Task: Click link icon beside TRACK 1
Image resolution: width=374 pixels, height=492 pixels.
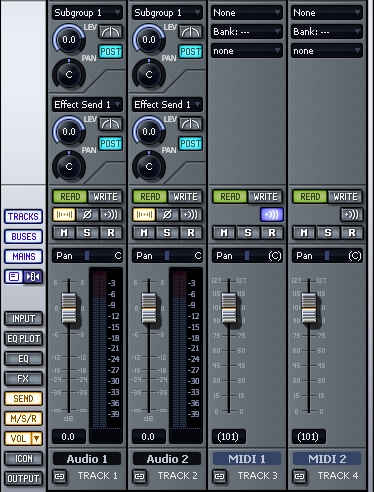Action: pyautogui.click(x=60, y=476)
